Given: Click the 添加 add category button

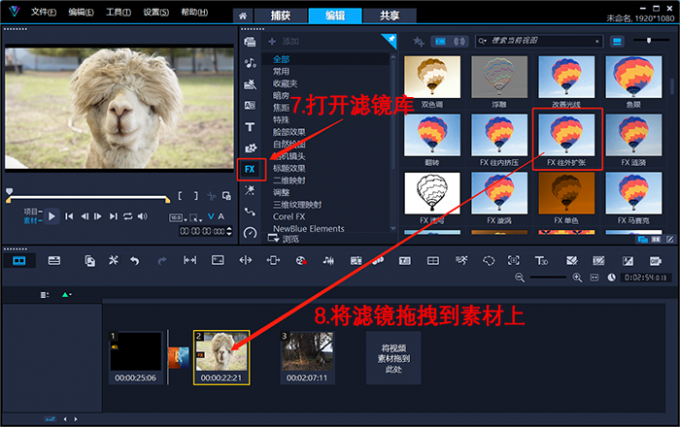Looking at the screenshot, I should click(x=284, y=42).
